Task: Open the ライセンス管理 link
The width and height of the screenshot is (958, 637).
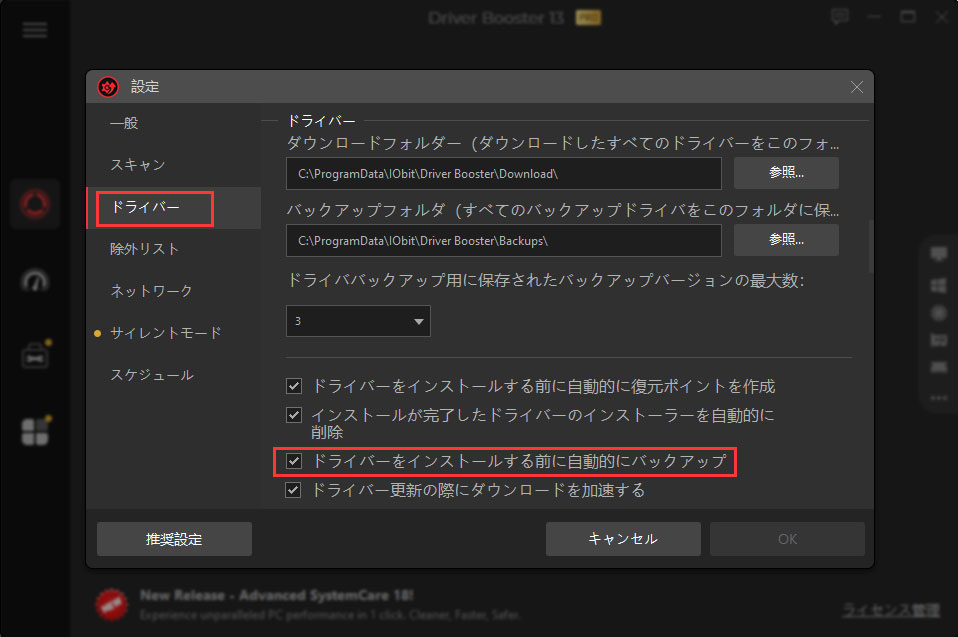Action: pos(891,610)
